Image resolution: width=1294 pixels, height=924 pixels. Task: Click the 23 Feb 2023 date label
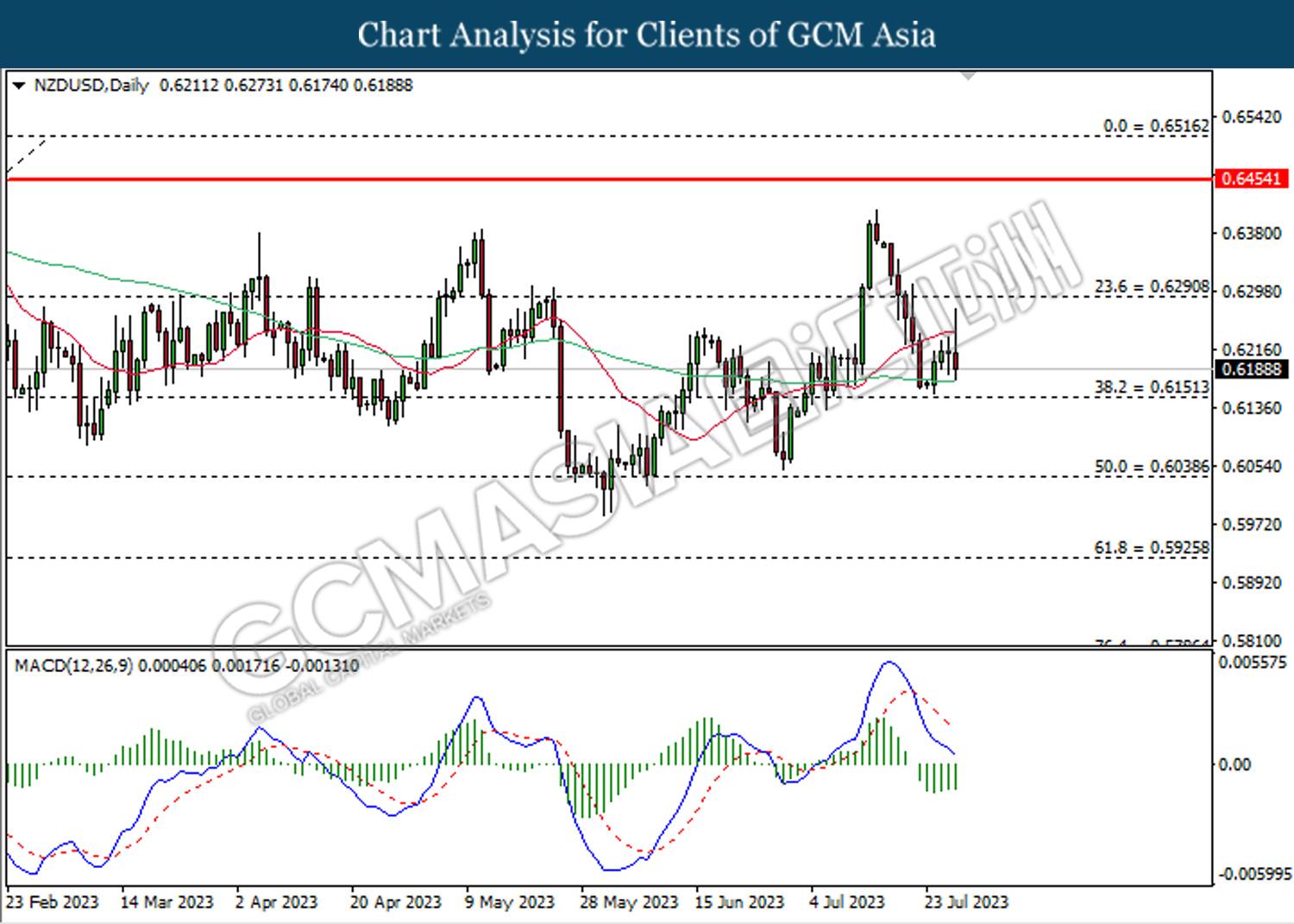[53, 902]
